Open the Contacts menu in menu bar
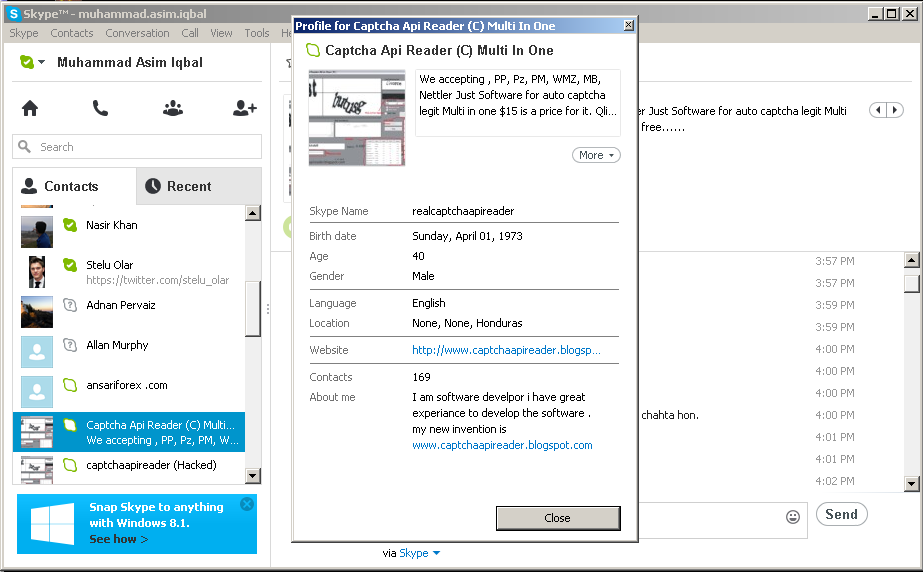 coord(72,33)
